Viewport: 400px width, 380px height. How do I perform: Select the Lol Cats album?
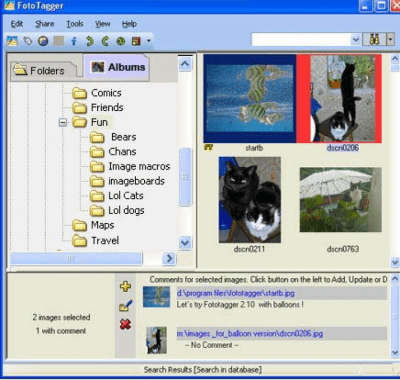[126, 196]
